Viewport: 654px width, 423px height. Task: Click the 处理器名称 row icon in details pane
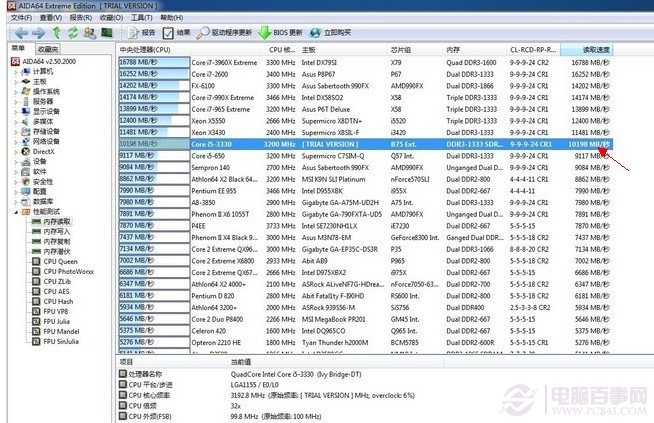point(123,373)
